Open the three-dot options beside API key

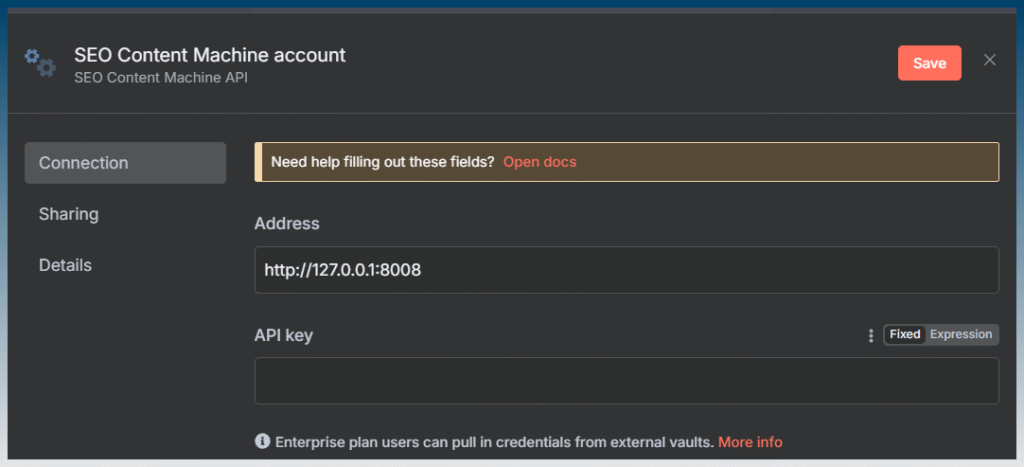pos(870,335)
